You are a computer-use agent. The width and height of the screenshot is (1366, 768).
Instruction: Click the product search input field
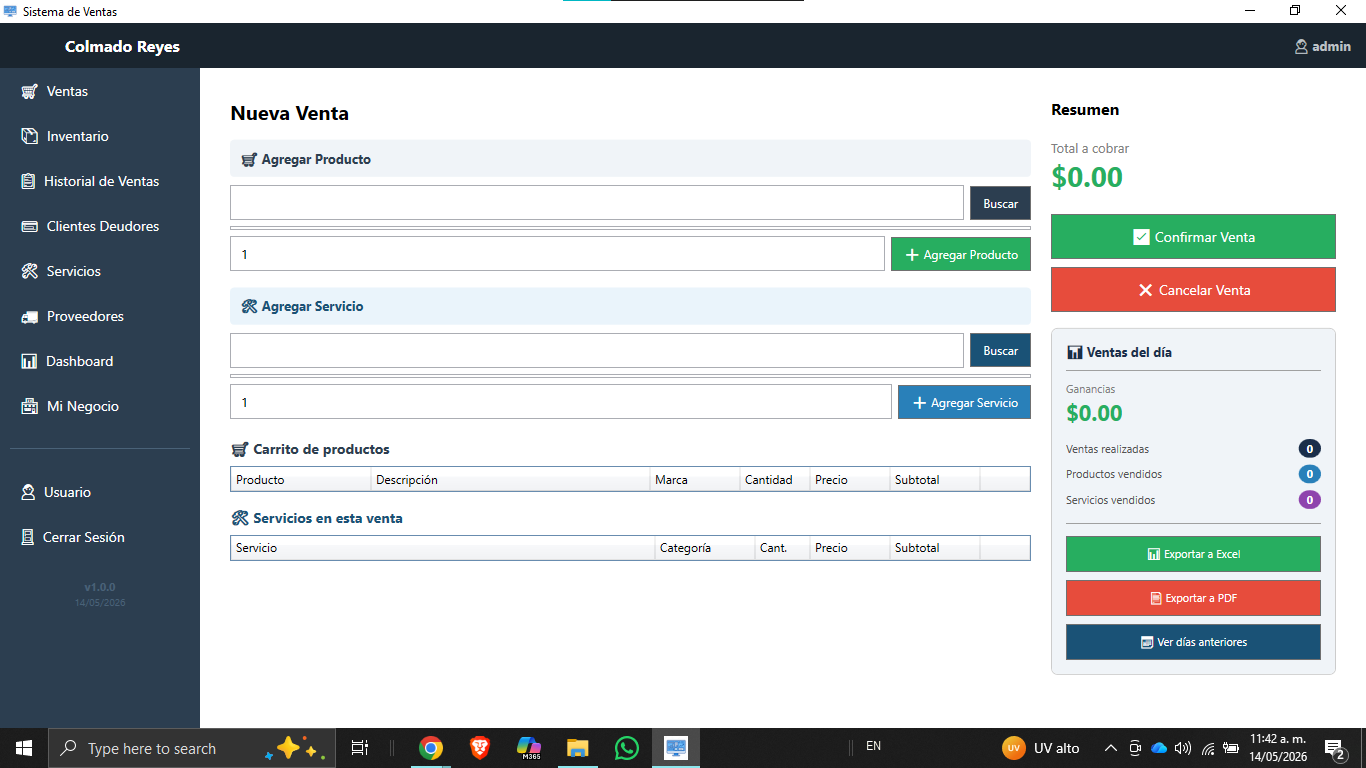(597, 203)
